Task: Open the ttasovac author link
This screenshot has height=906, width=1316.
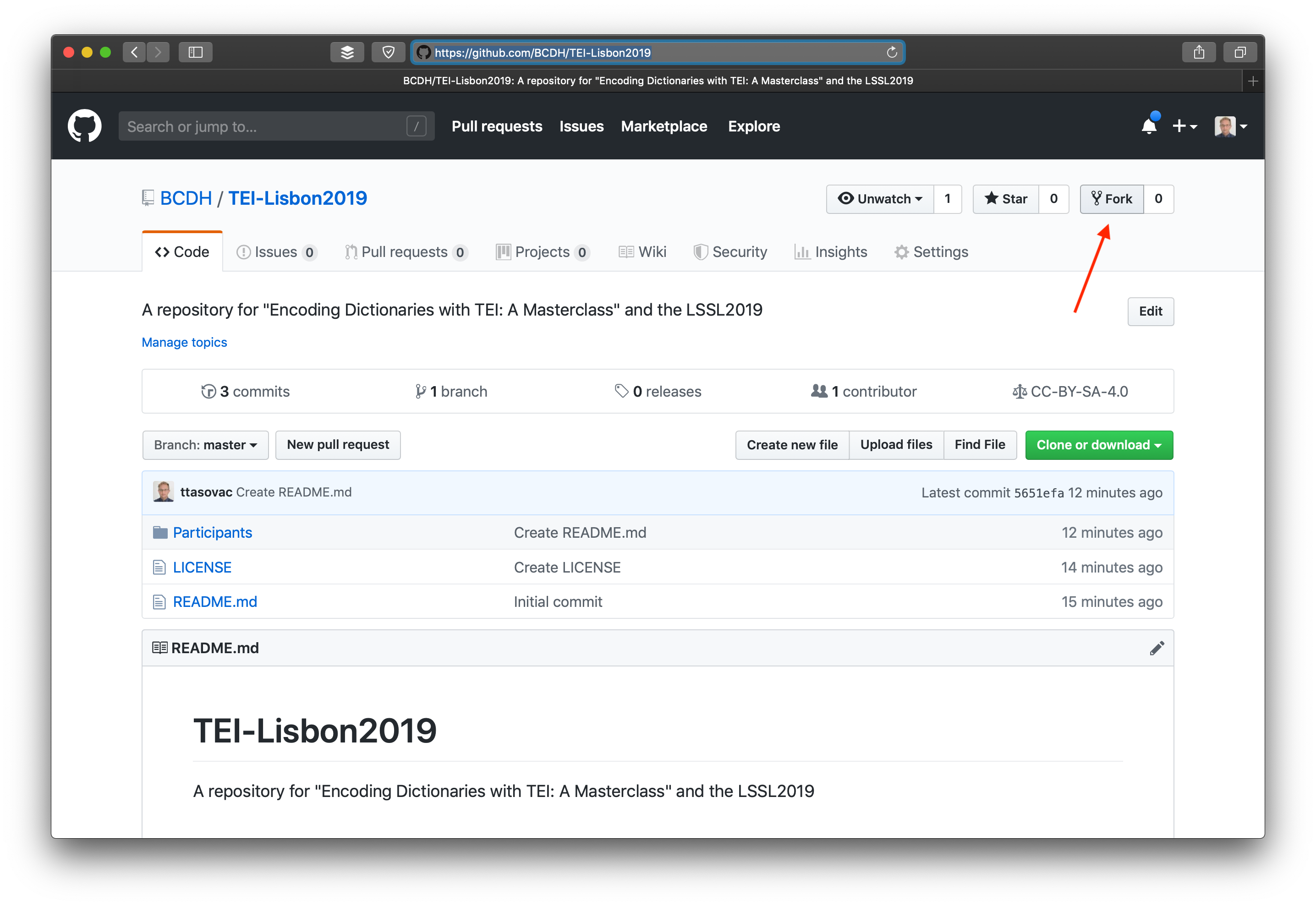Action: (206, 492)
